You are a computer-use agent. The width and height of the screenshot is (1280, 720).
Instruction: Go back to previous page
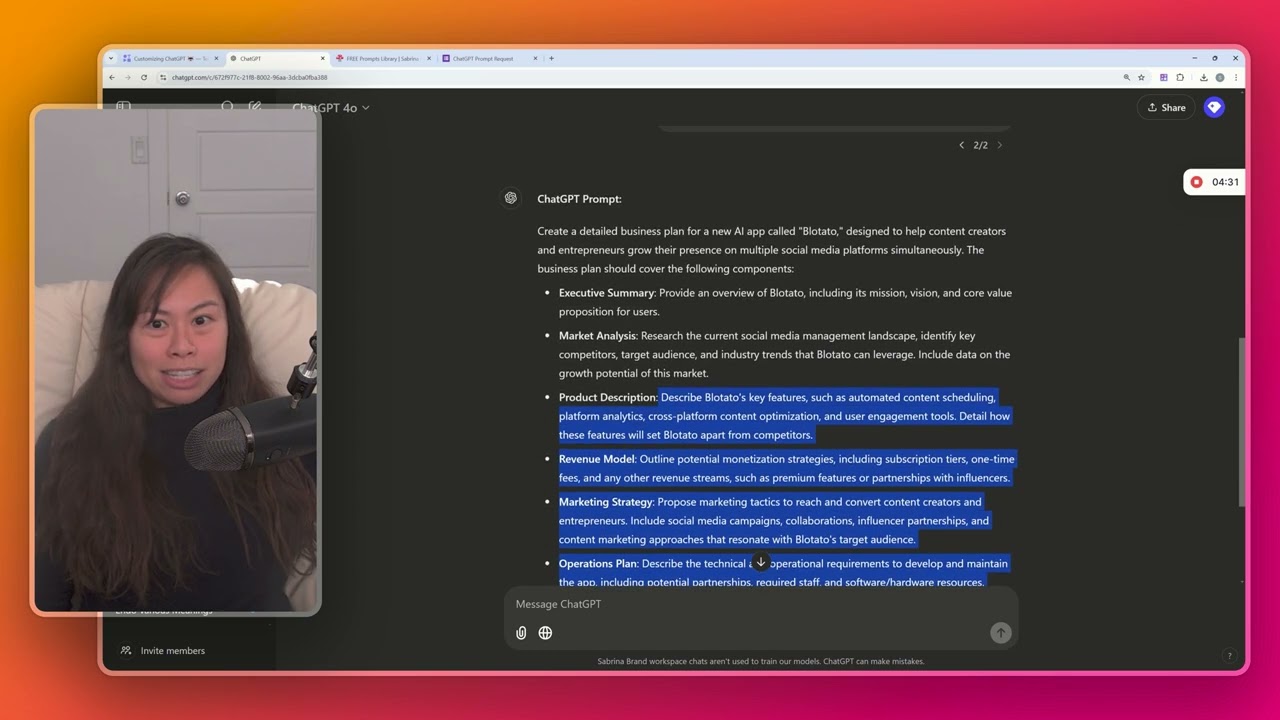click(x=112, y=77)
